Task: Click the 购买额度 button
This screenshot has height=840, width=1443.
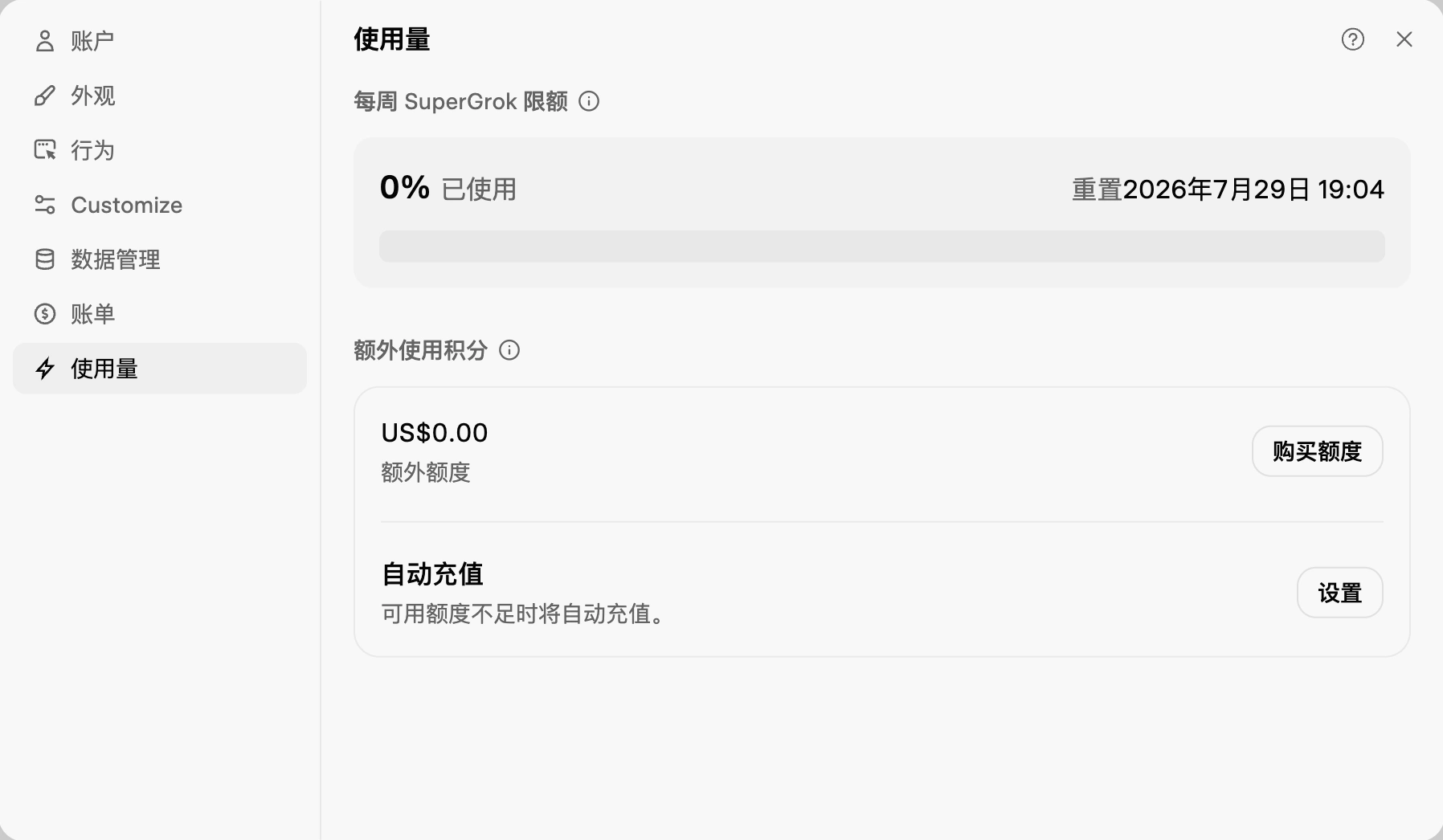Action: click(x=1318, y=451)
